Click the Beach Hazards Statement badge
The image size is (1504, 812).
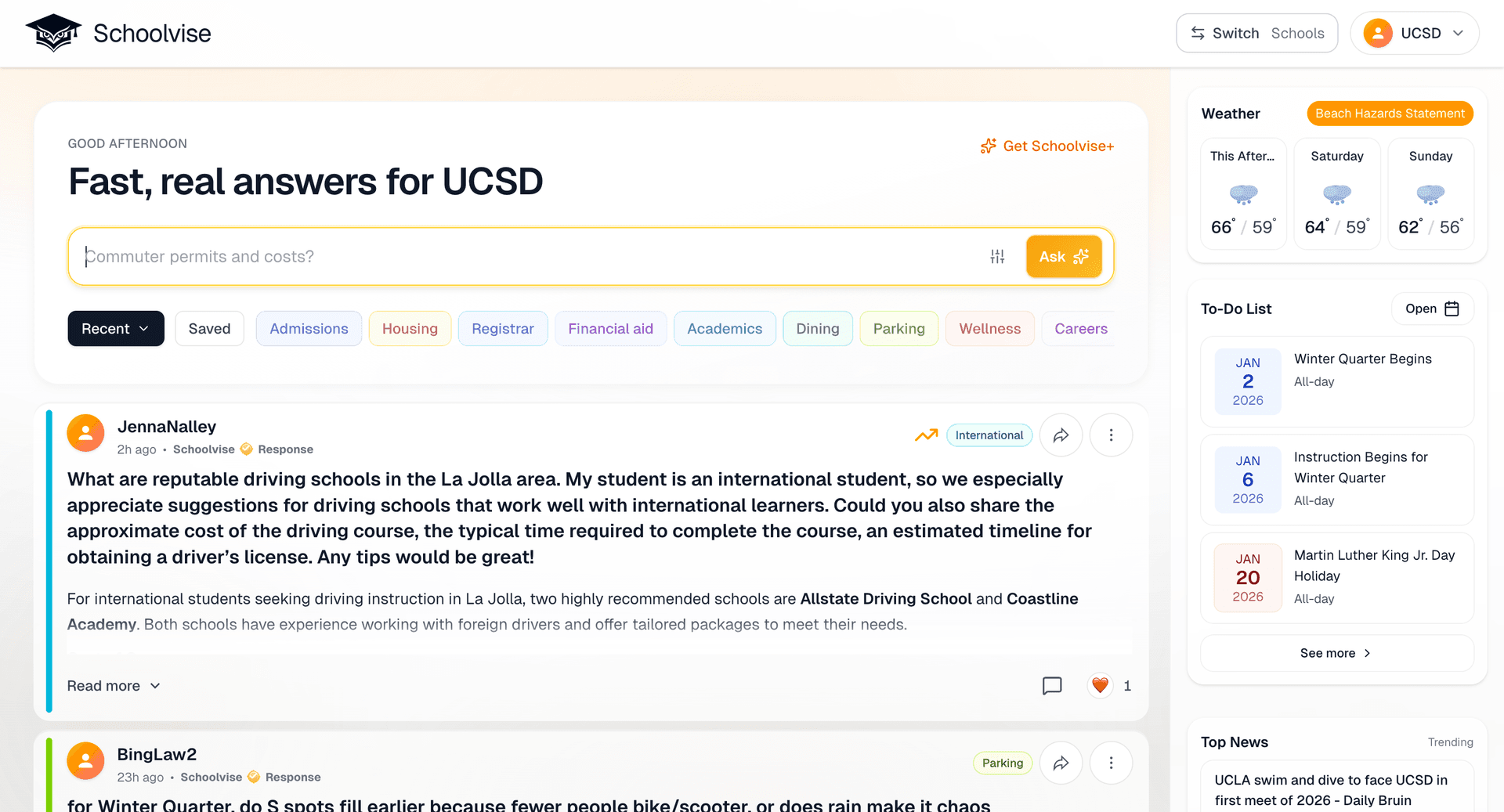click(x=1390, y=114)
